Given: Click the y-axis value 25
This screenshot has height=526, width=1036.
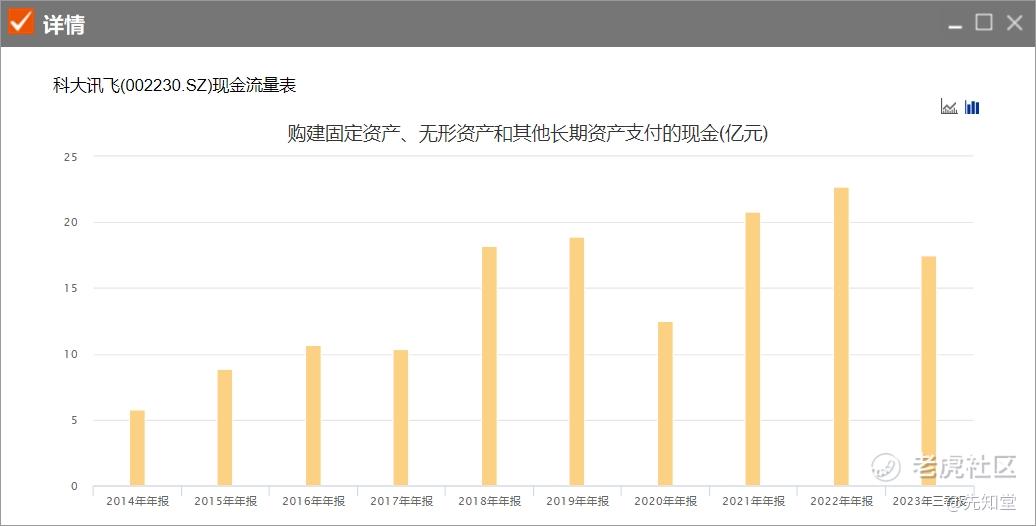Looking at the screenshot, I should click(70, 157).
